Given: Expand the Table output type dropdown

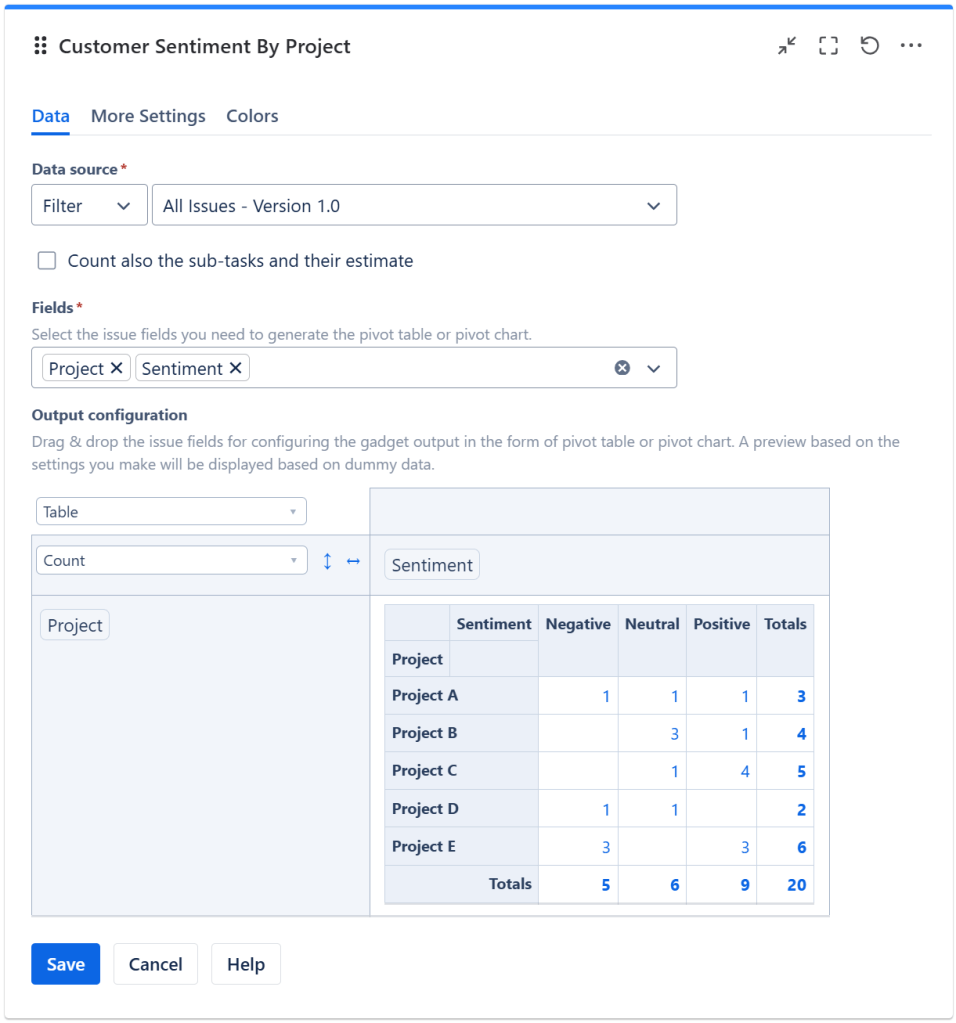Looking at the screenshot, I should 171,512.
